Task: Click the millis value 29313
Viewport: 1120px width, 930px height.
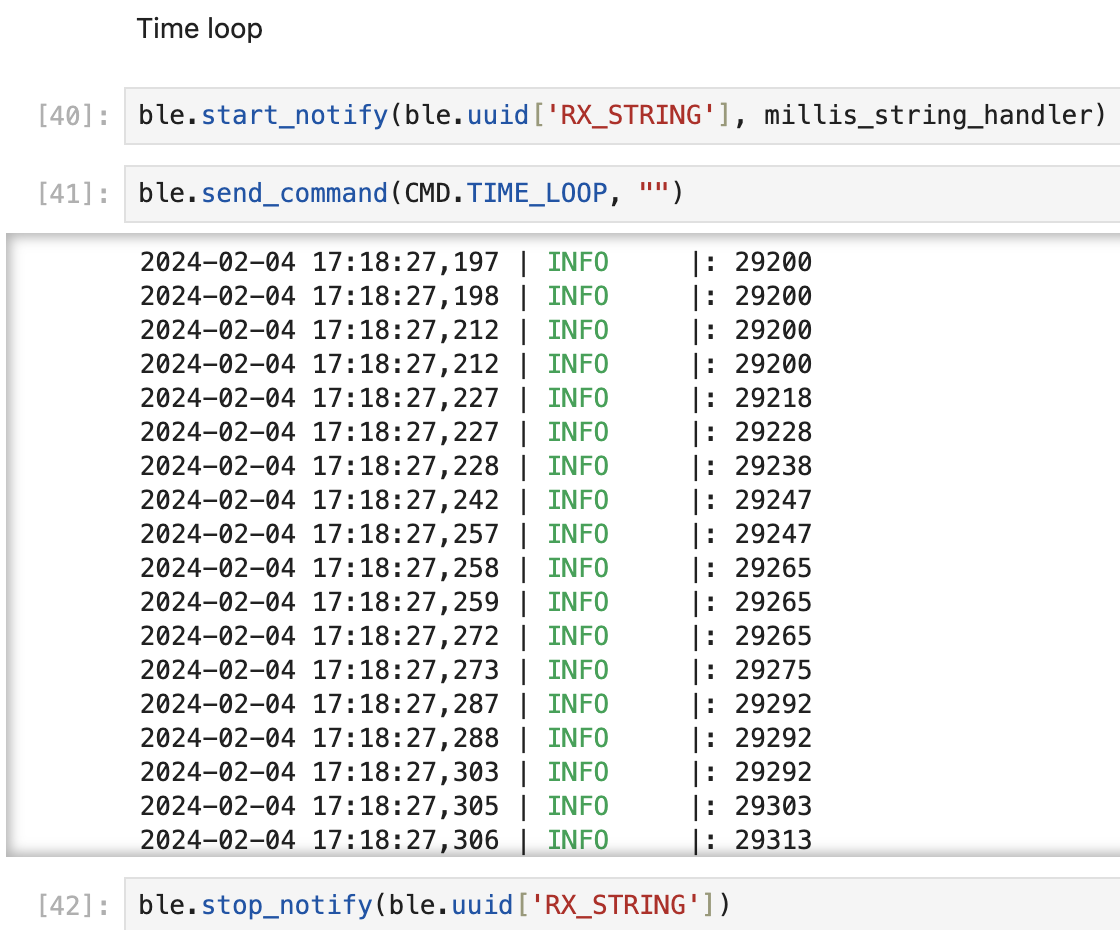Action: click(x=774, y=840)
